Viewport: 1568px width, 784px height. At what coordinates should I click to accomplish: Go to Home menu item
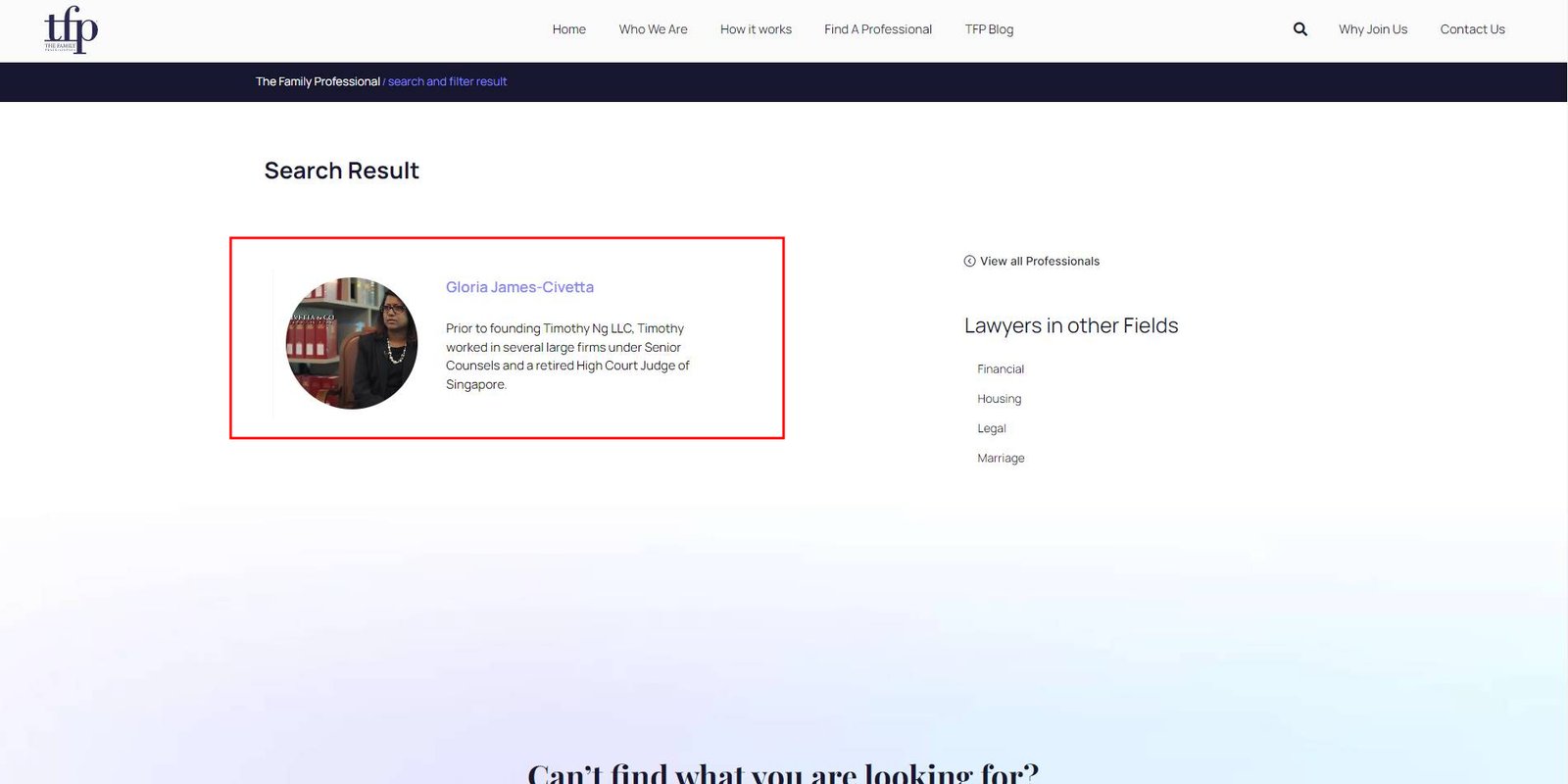click(568, 29)
